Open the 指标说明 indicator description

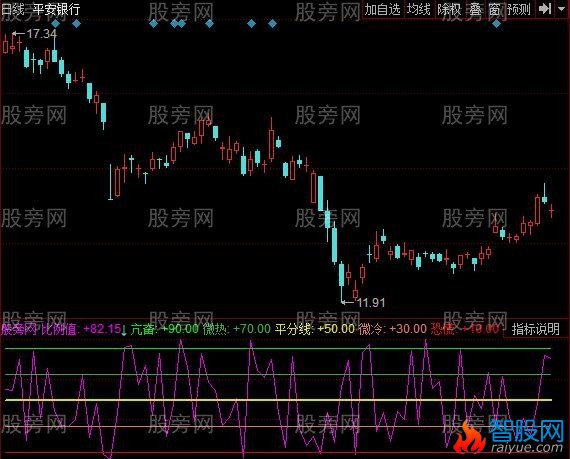(x=535, y=329)
